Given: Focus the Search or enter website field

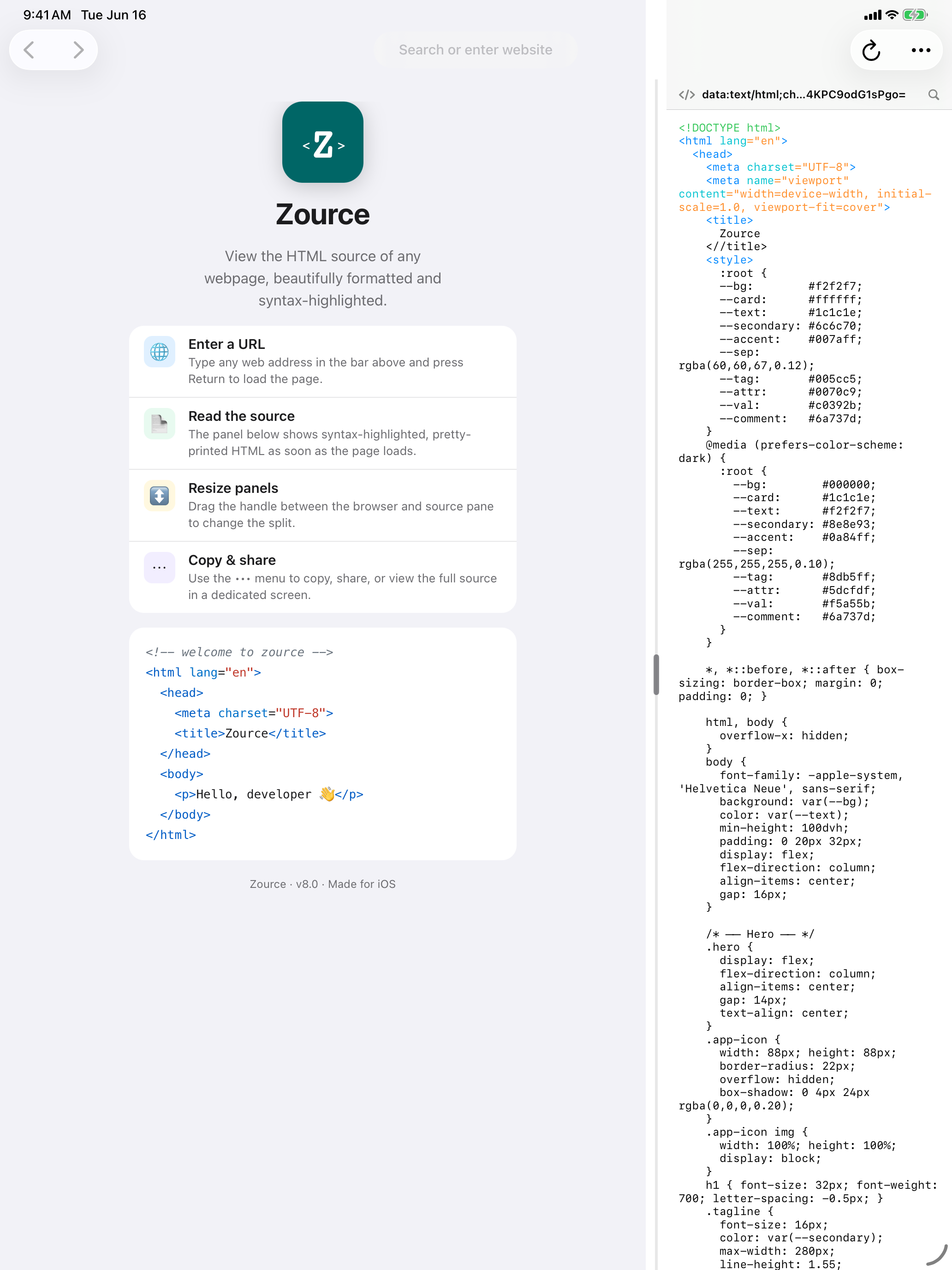Looking at the screenshot, I should coord(475,50).
